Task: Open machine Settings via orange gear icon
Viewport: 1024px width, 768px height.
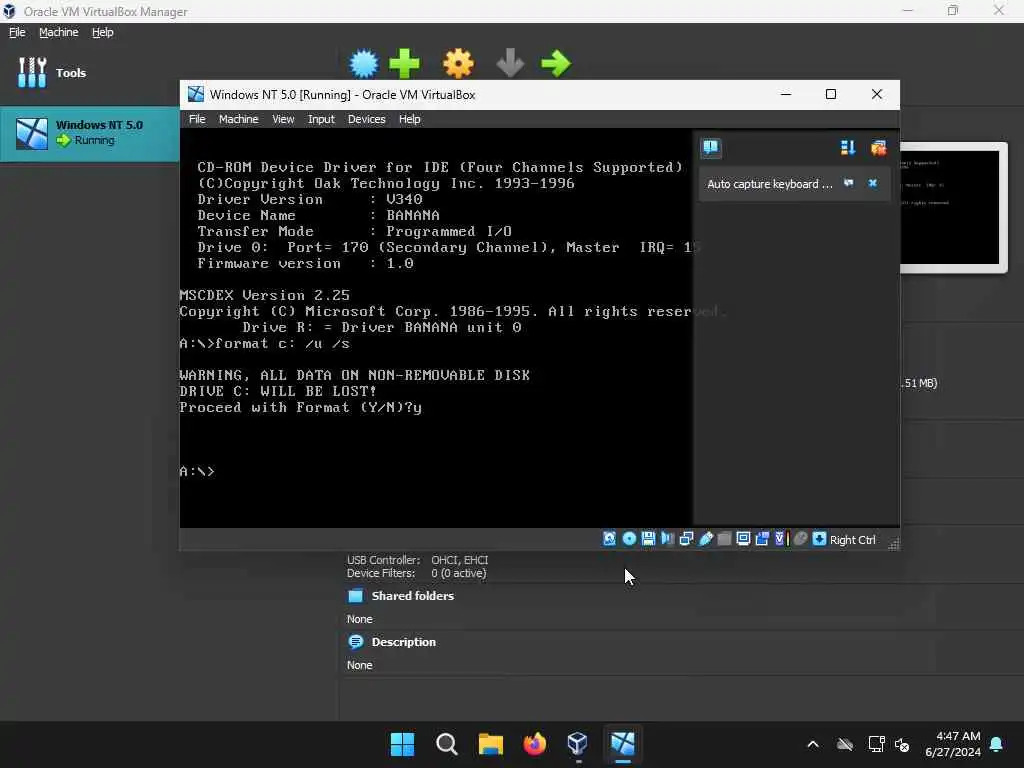Action: coord(458,63)
